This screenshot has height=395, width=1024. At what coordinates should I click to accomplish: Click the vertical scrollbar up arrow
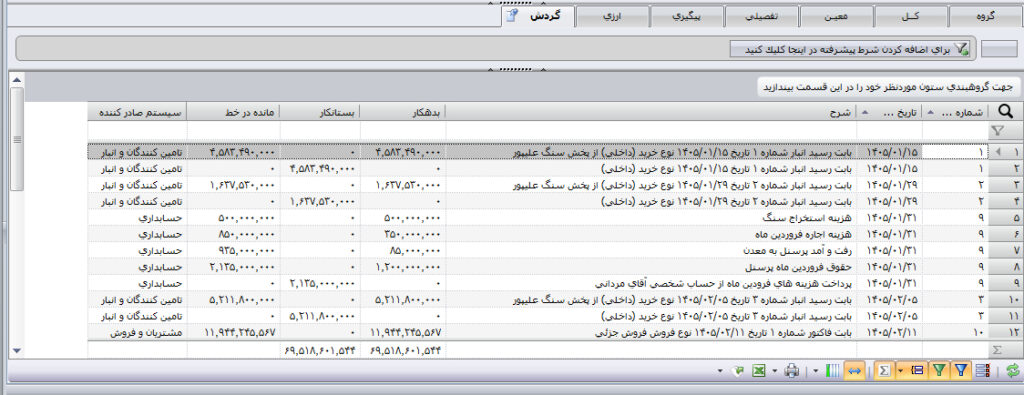point(17,80)
